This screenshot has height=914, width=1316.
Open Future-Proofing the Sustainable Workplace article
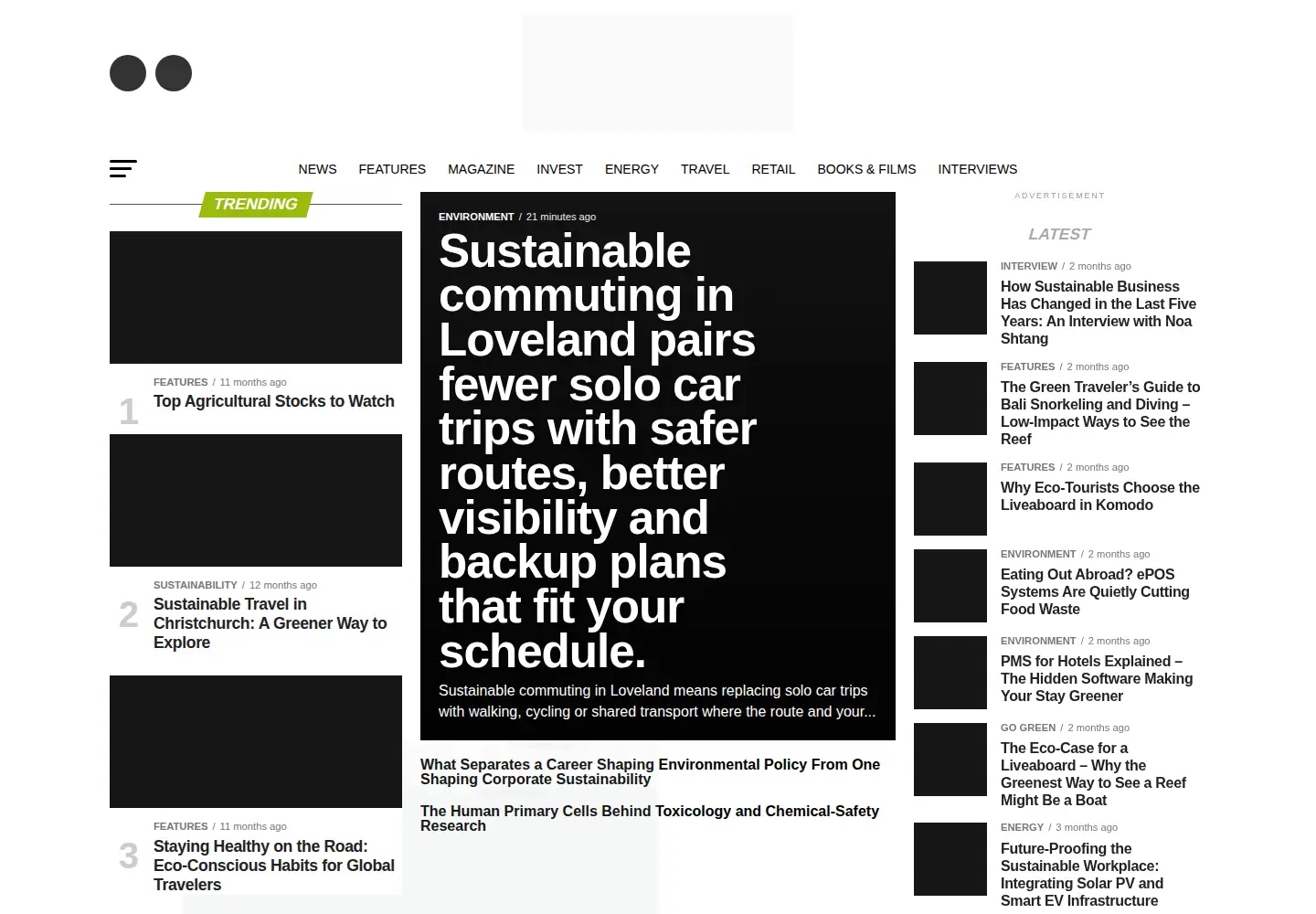(1082, 875)
